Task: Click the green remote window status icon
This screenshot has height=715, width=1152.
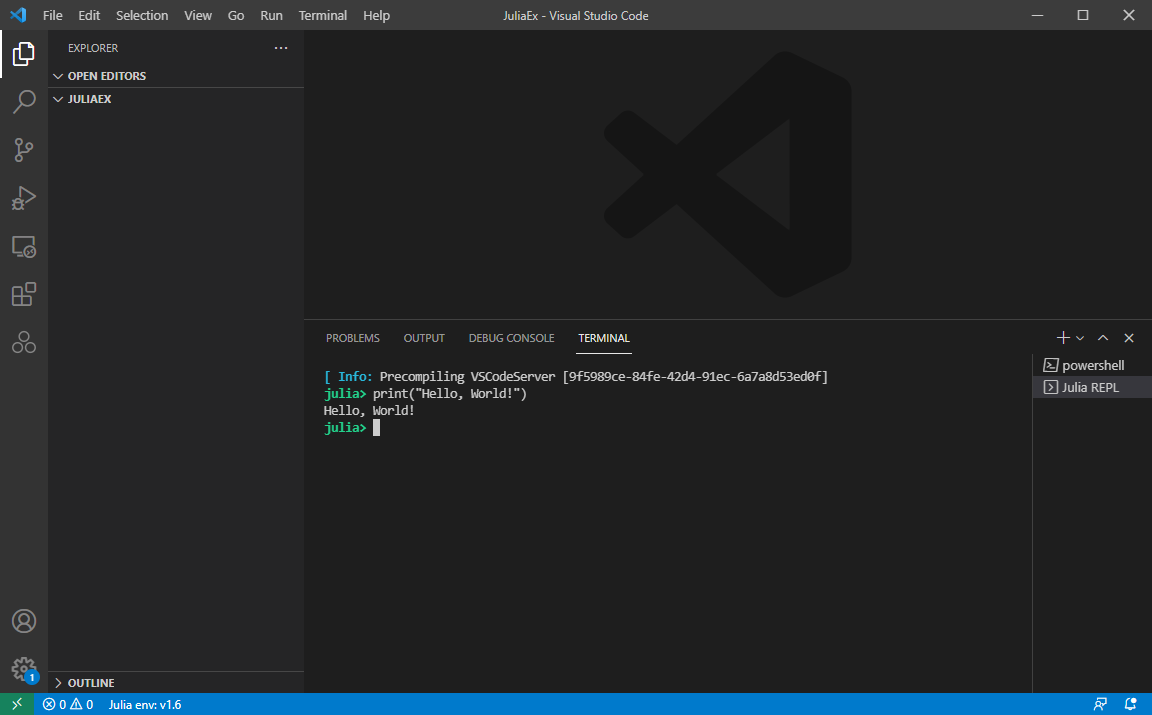Action: [x=16, y=704]
